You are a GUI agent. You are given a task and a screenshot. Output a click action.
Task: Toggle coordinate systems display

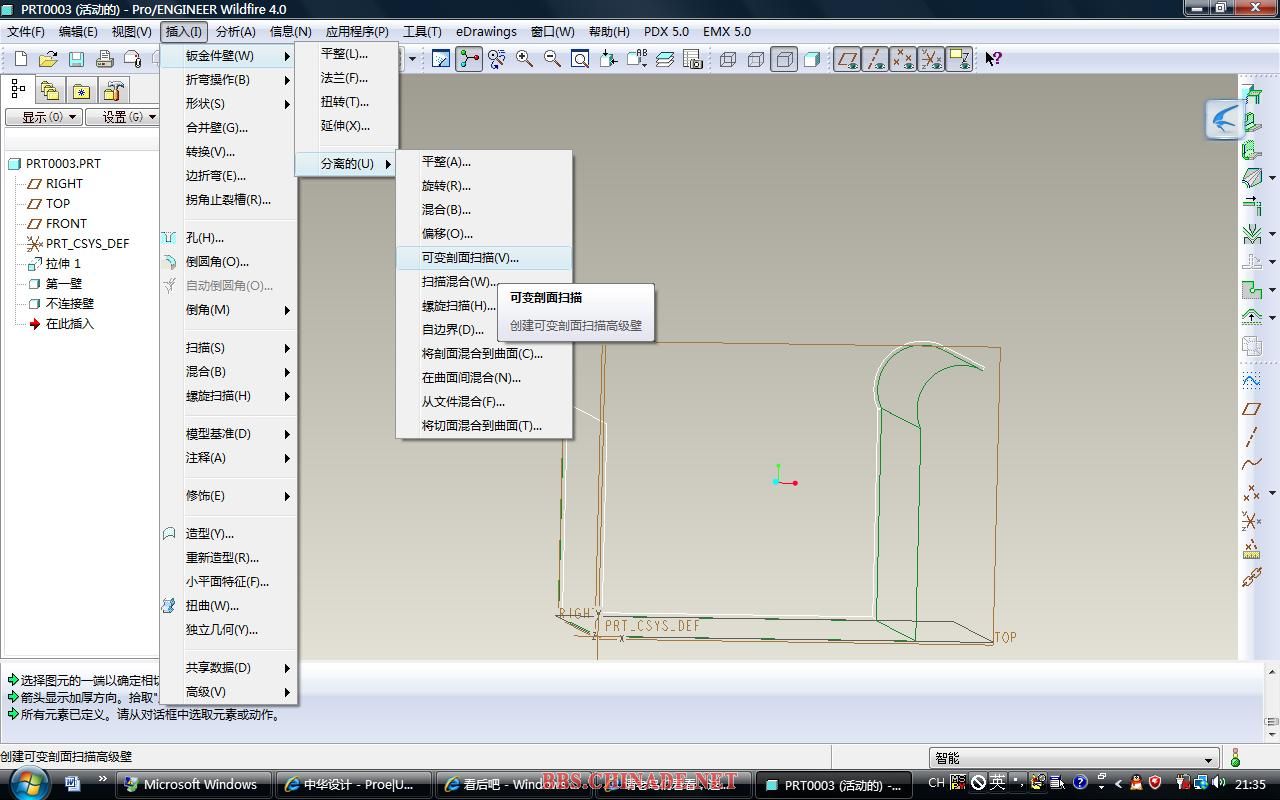[x=931, y=59]
